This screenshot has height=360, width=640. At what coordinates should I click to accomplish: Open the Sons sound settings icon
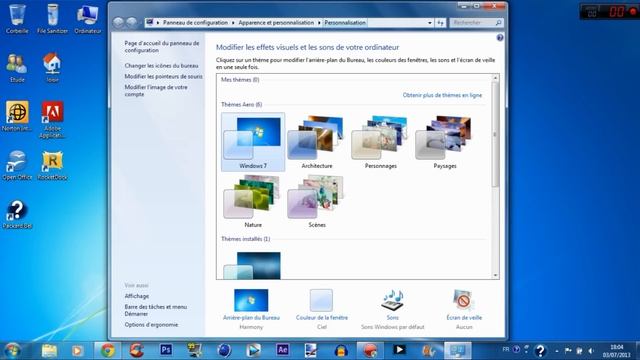pyautogui.click(x=392, y=300)
